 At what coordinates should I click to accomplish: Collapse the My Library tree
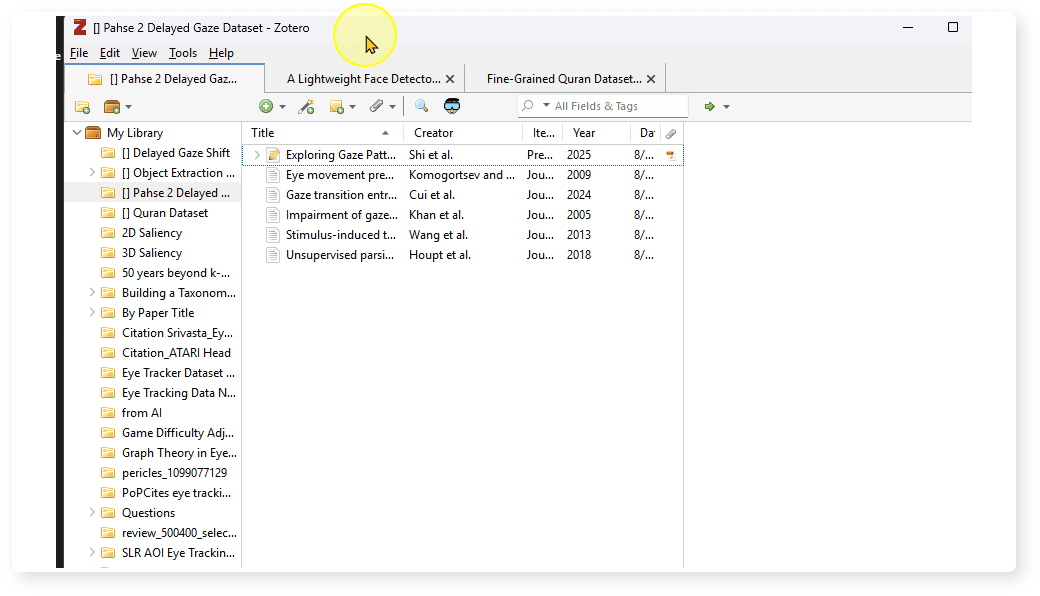77,133
